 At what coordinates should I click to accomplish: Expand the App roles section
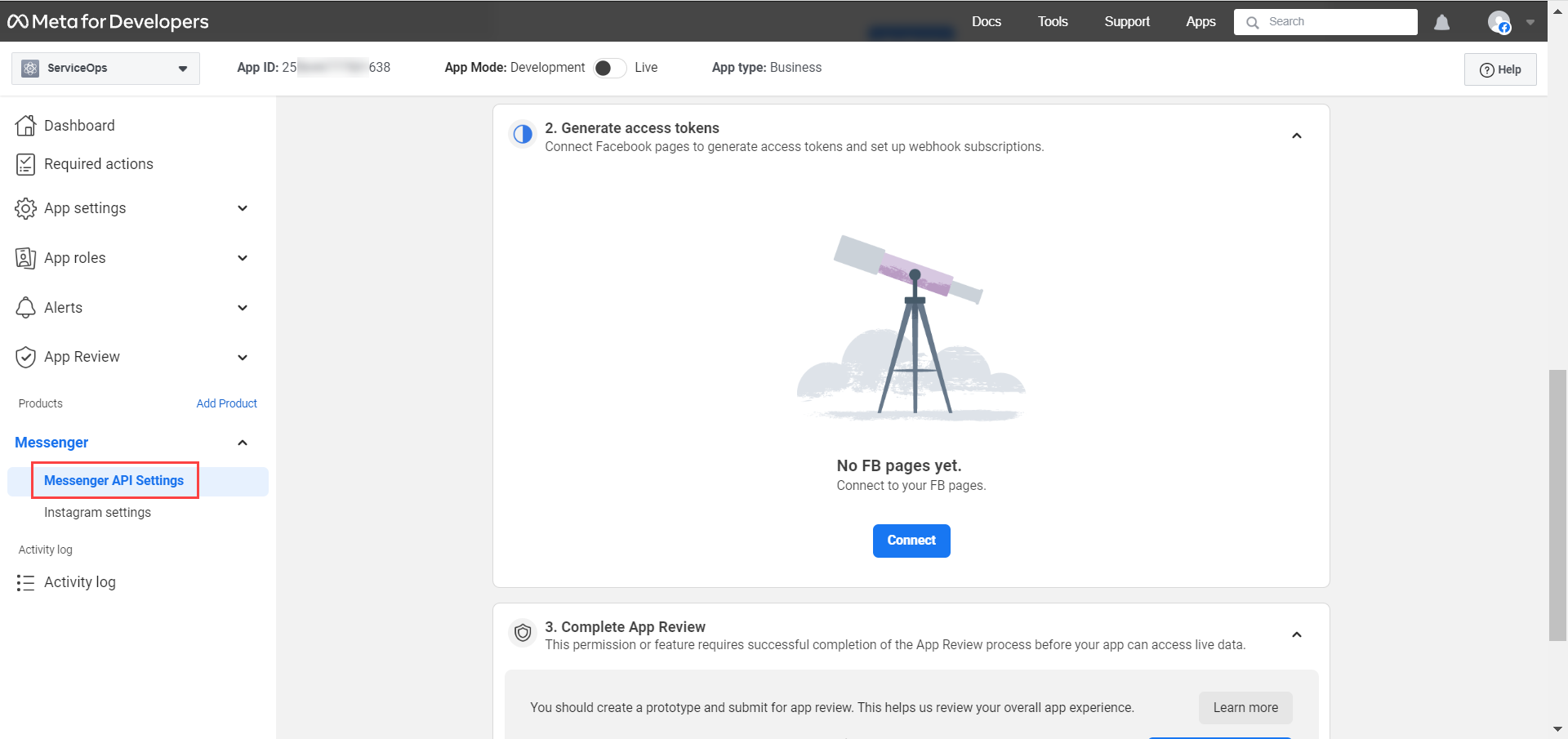(243, 258)
